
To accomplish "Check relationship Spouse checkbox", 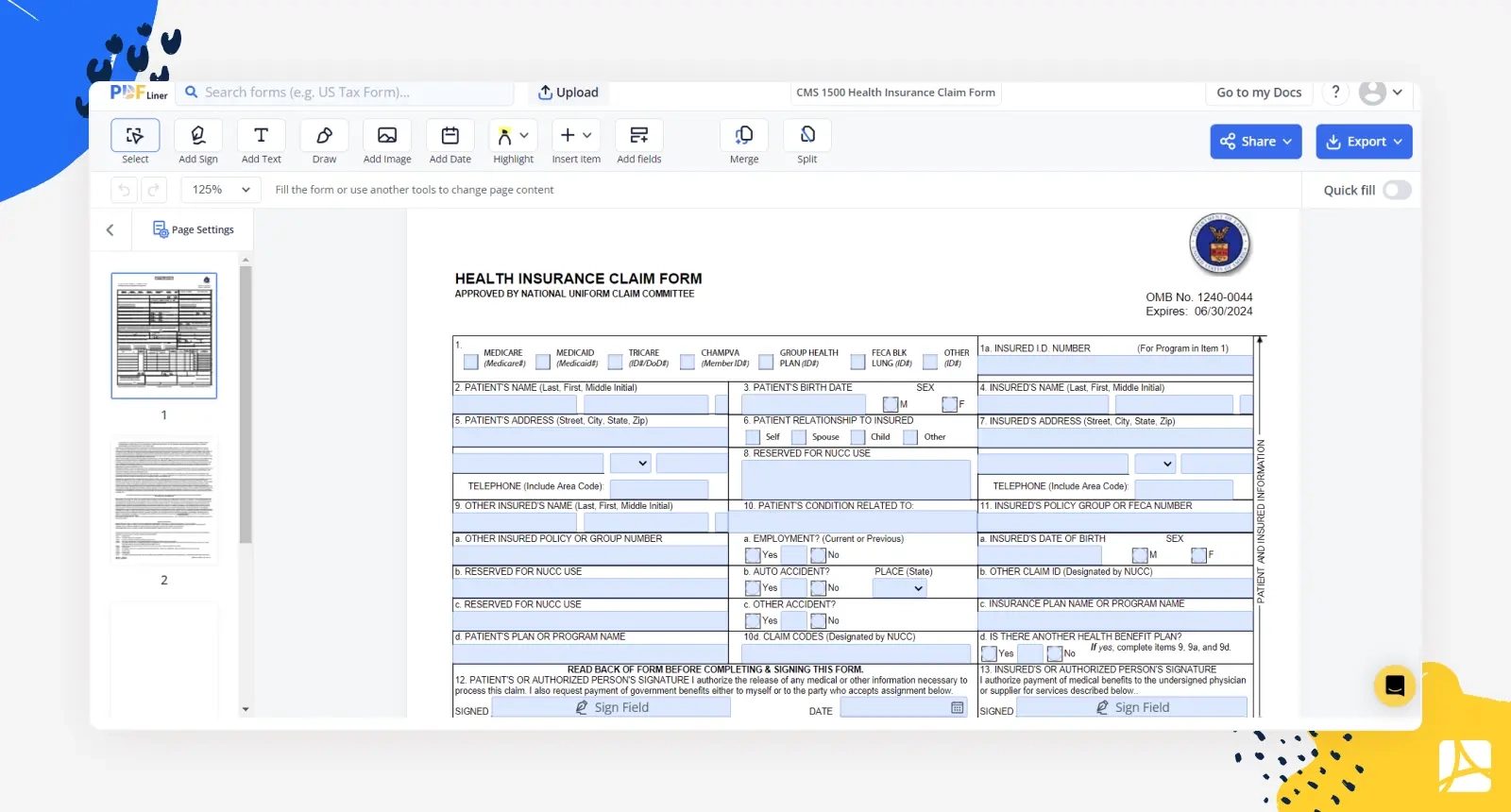I will 799,437.
